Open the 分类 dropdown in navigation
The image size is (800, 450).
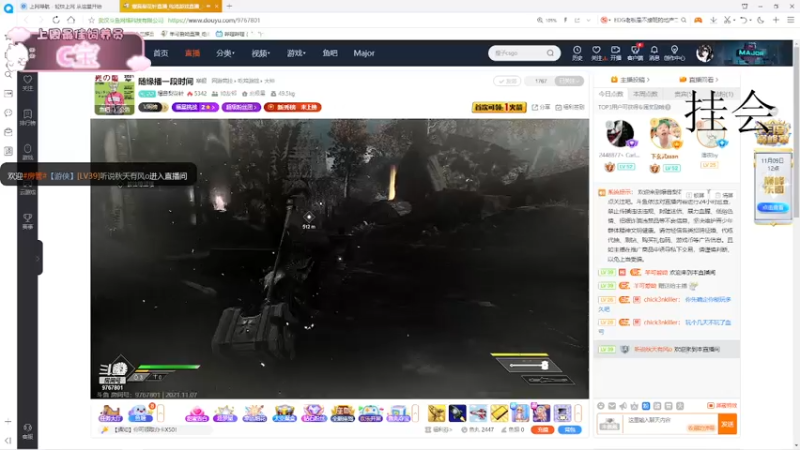224,53
